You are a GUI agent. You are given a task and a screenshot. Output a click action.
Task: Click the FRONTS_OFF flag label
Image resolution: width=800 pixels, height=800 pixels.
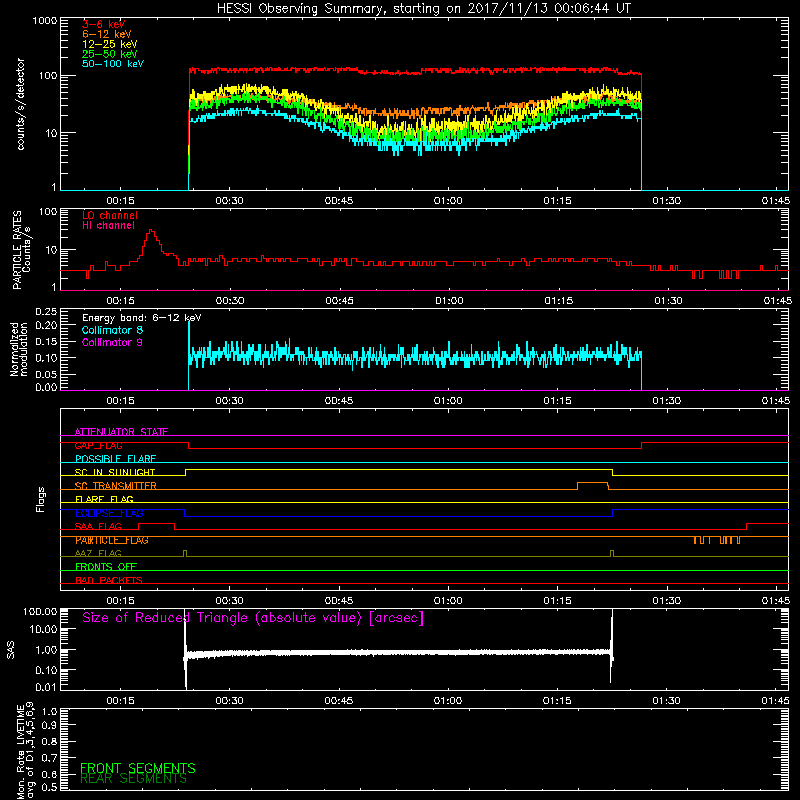tap(106, 567)
